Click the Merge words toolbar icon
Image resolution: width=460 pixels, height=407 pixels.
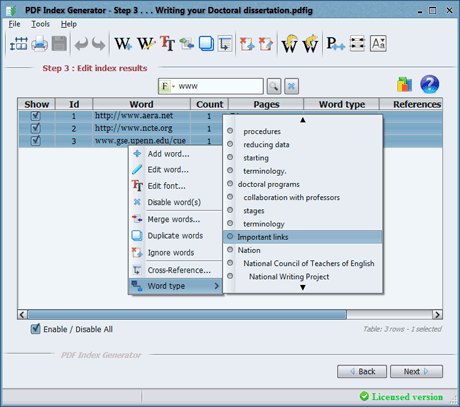pos(187,44)
